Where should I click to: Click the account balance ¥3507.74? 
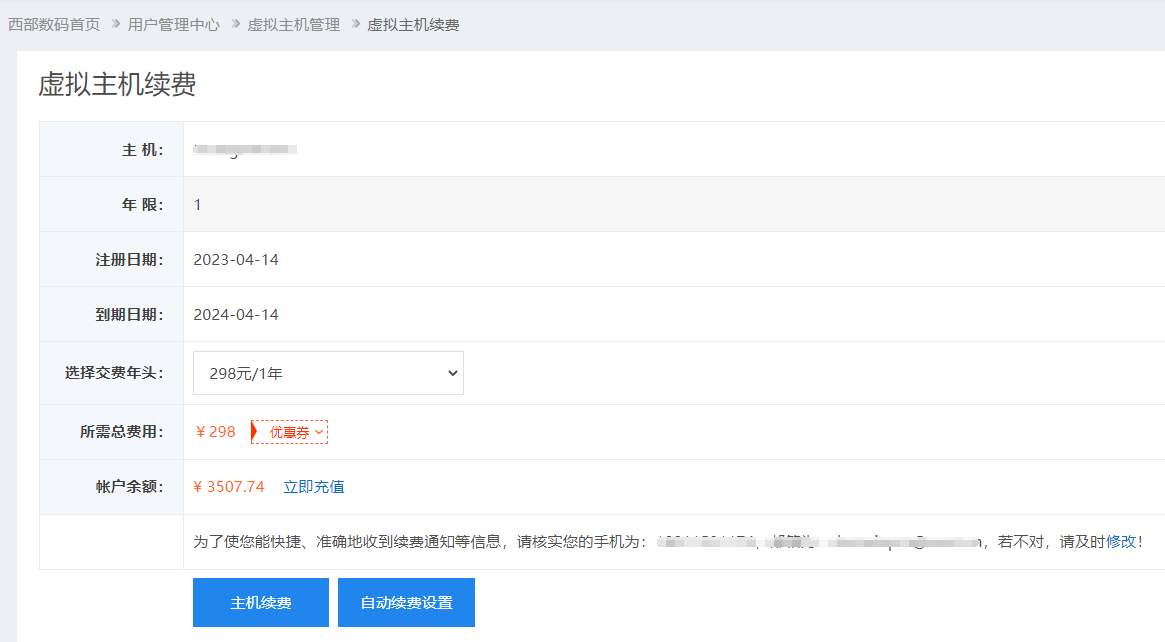point(229,487)
